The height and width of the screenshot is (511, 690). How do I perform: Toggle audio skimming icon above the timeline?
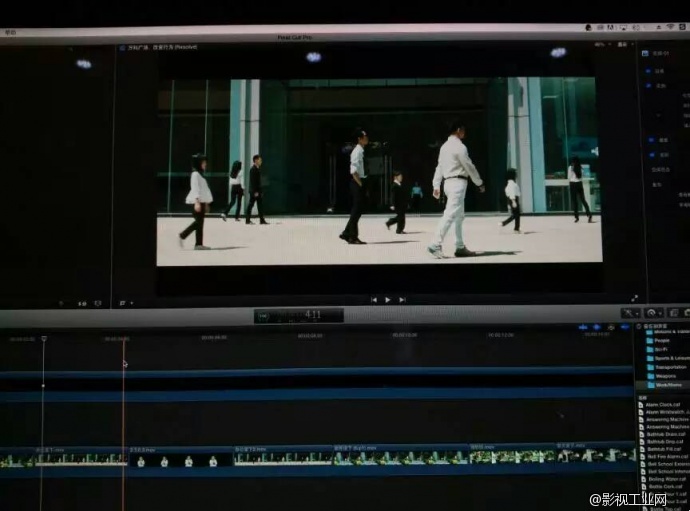597,327
